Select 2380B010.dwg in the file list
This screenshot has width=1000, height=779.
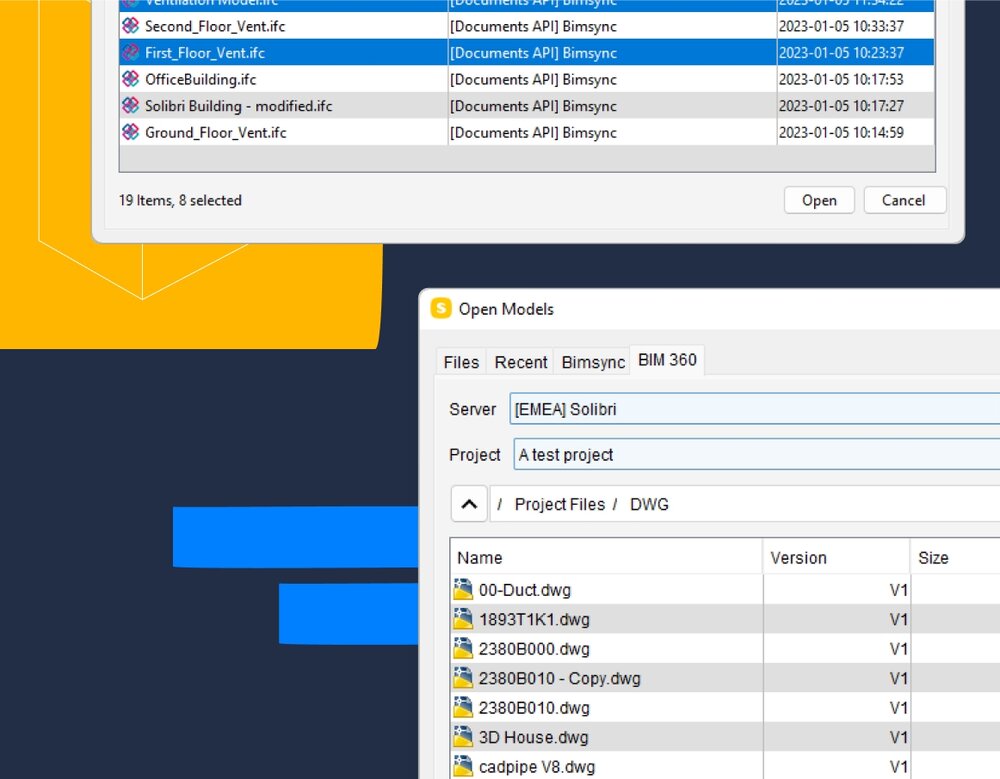tap(725, 707)
